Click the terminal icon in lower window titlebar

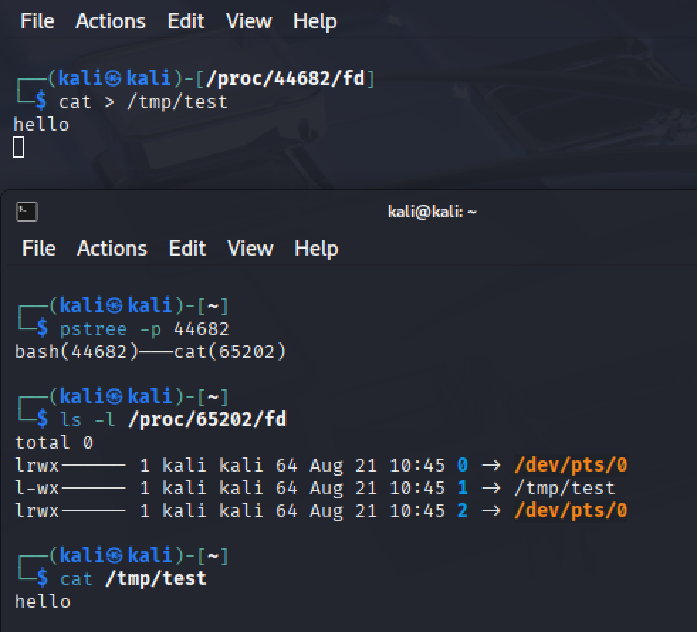(27, 211)
